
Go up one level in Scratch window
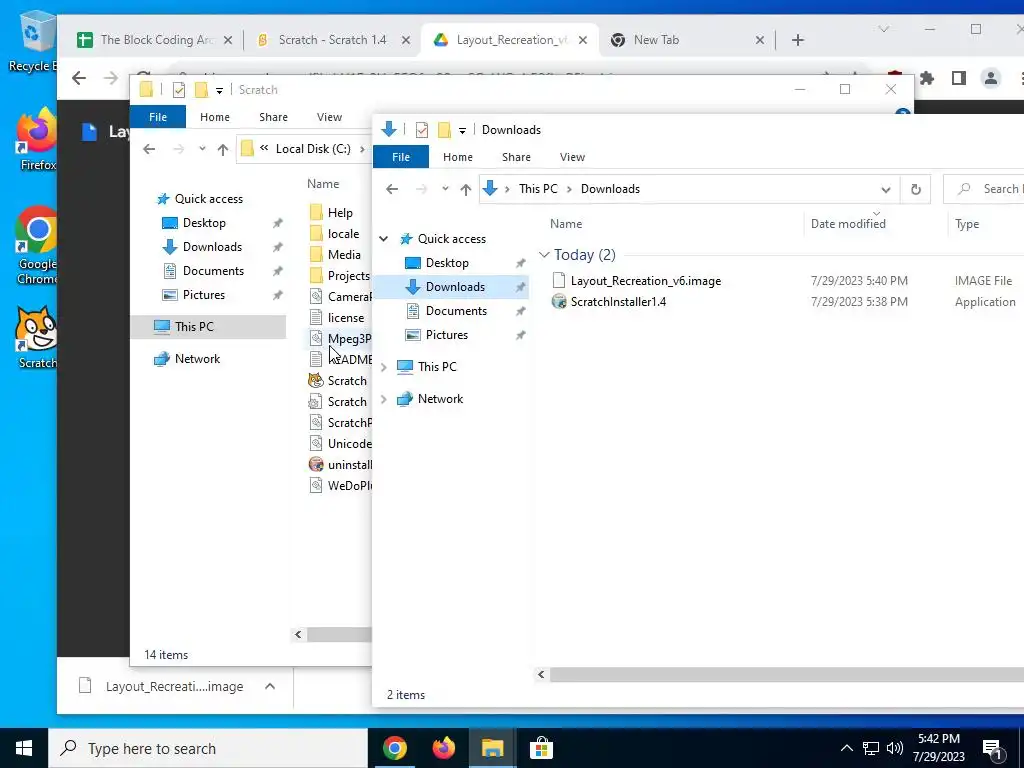(x=223, y=150)
